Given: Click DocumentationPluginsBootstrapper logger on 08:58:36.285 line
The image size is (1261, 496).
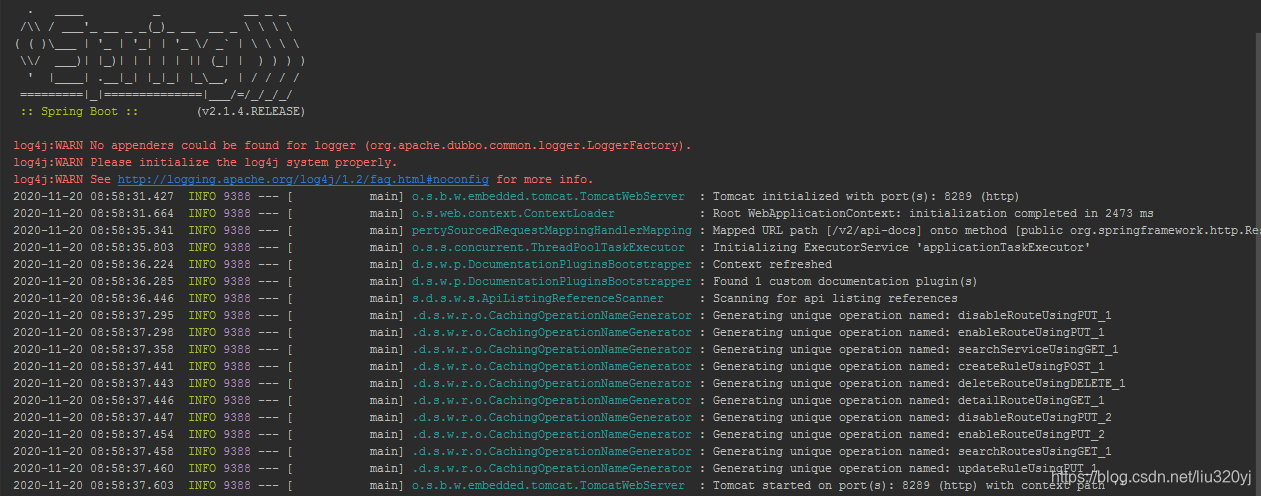Looking at the screenshot, I should [x=551, y=281].
